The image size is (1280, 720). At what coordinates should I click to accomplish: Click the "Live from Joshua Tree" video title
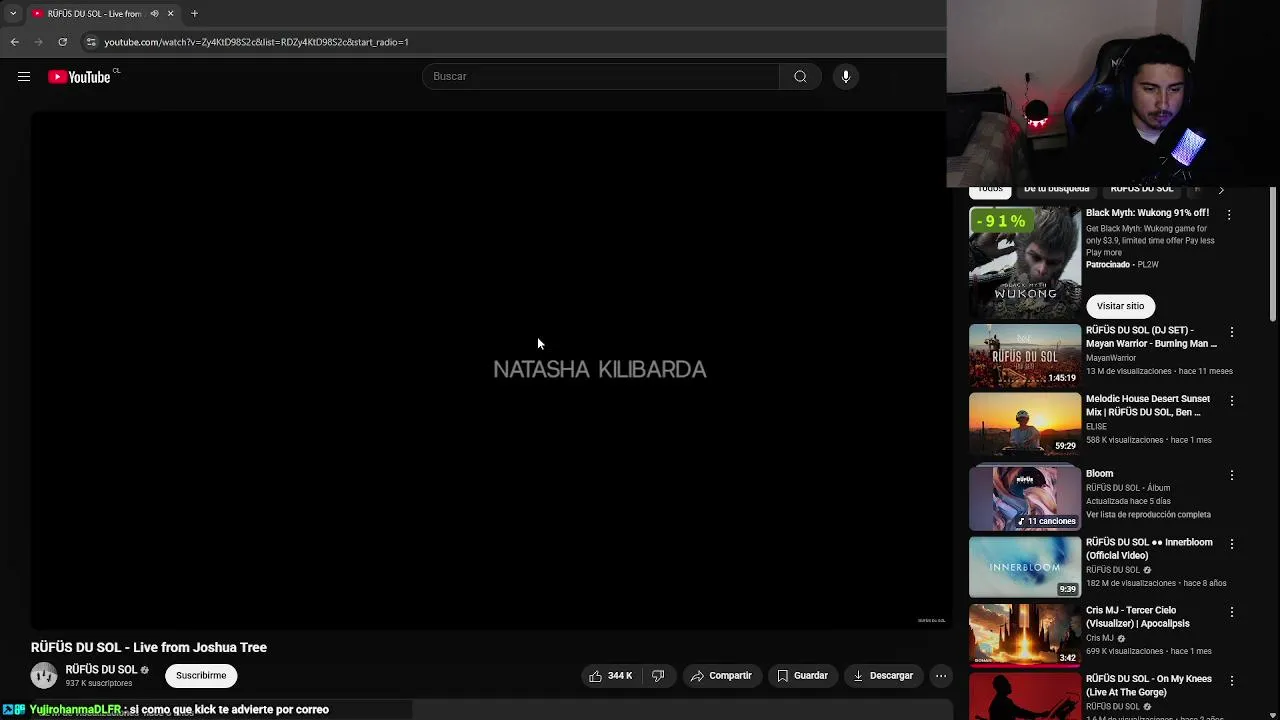[x=148, y=647]
